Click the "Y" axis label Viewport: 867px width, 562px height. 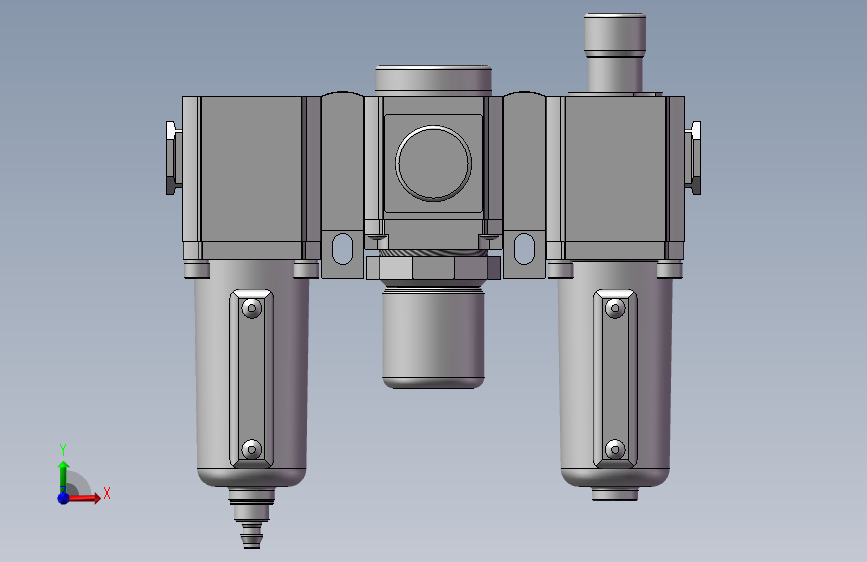pyautogui.click(x=63, y=449)
